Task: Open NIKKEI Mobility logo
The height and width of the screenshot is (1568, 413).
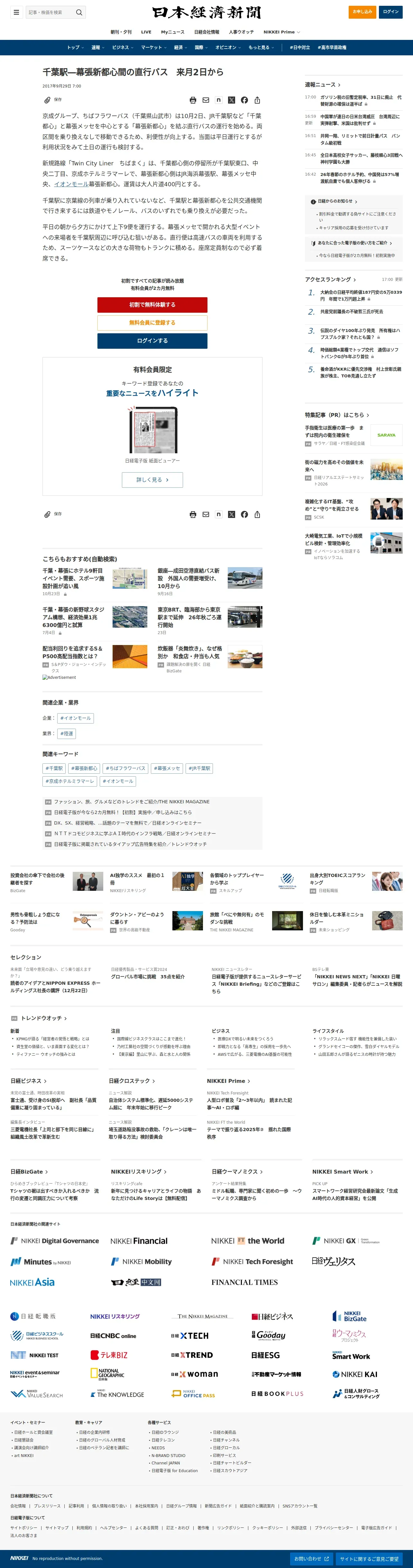Action: tap(141, 1261)
